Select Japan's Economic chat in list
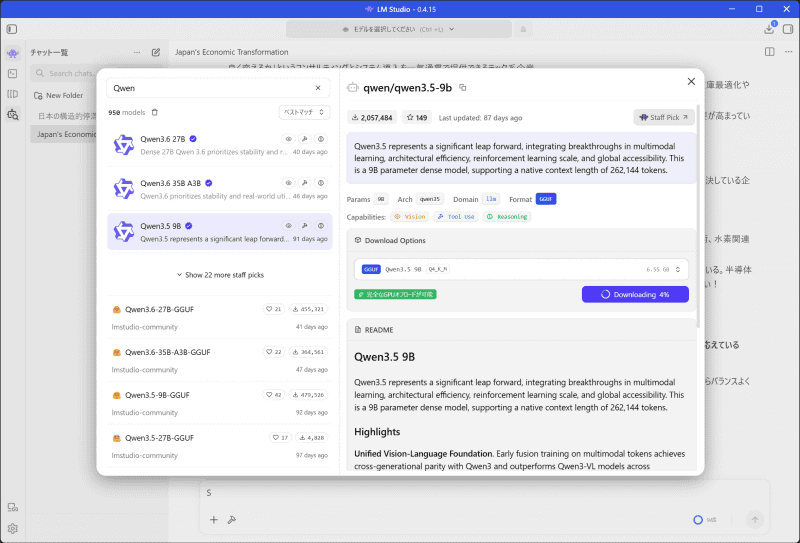Screen dimensions: 800x543 [x=64, y=134]
